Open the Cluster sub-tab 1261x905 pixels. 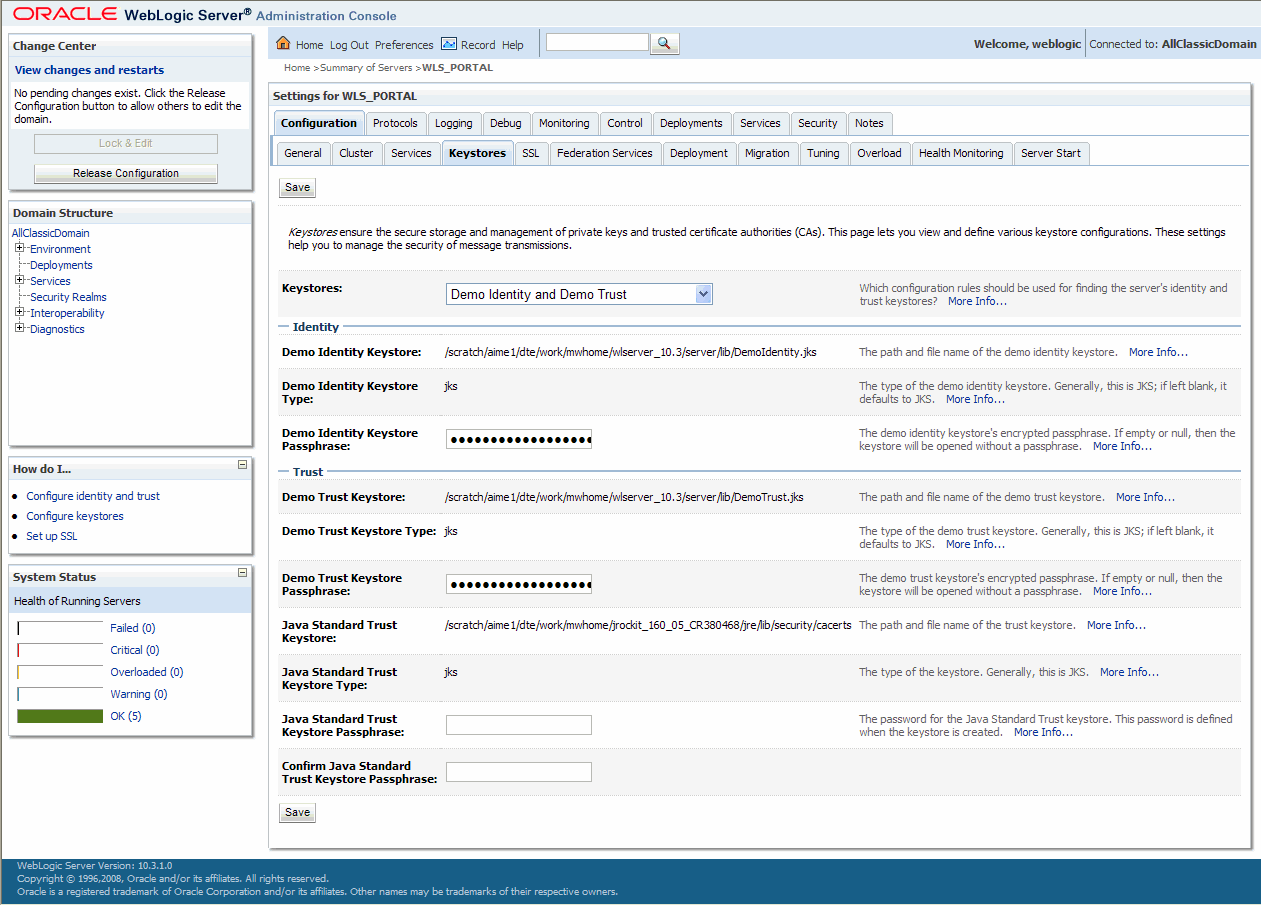pos(356,153)
